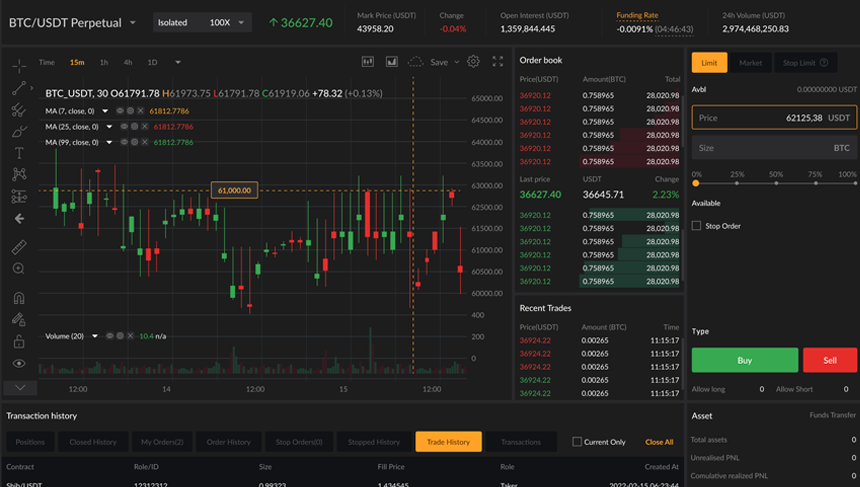This screenshot has height=487, width=860.
Task: Open the Isolated 100X margin dropdown
Action: (202, 22)
